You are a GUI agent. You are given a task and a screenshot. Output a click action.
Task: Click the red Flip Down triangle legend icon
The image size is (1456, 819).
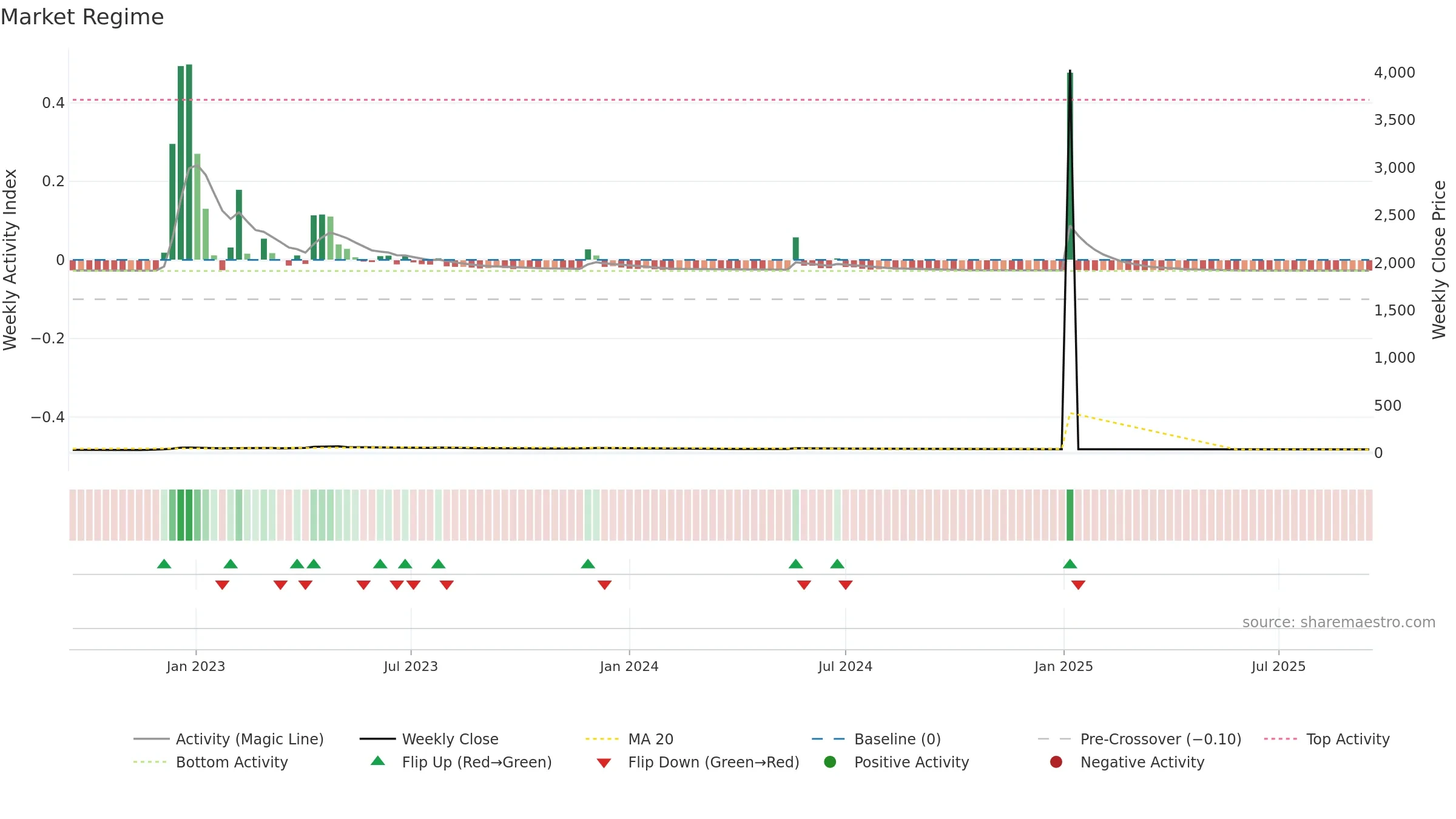[604, 763]
